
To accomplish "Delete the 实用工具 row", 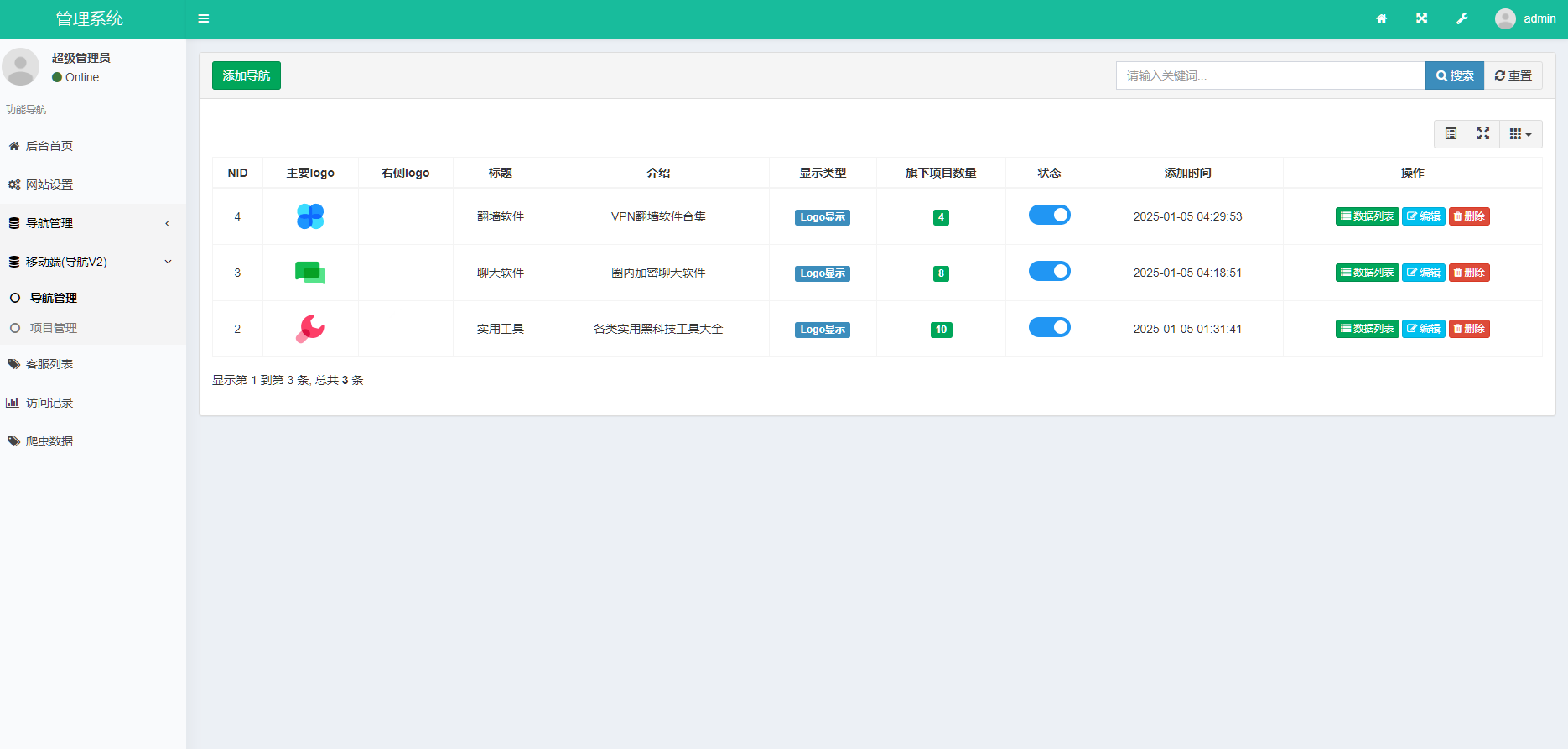I will [x=1469, y=329].
